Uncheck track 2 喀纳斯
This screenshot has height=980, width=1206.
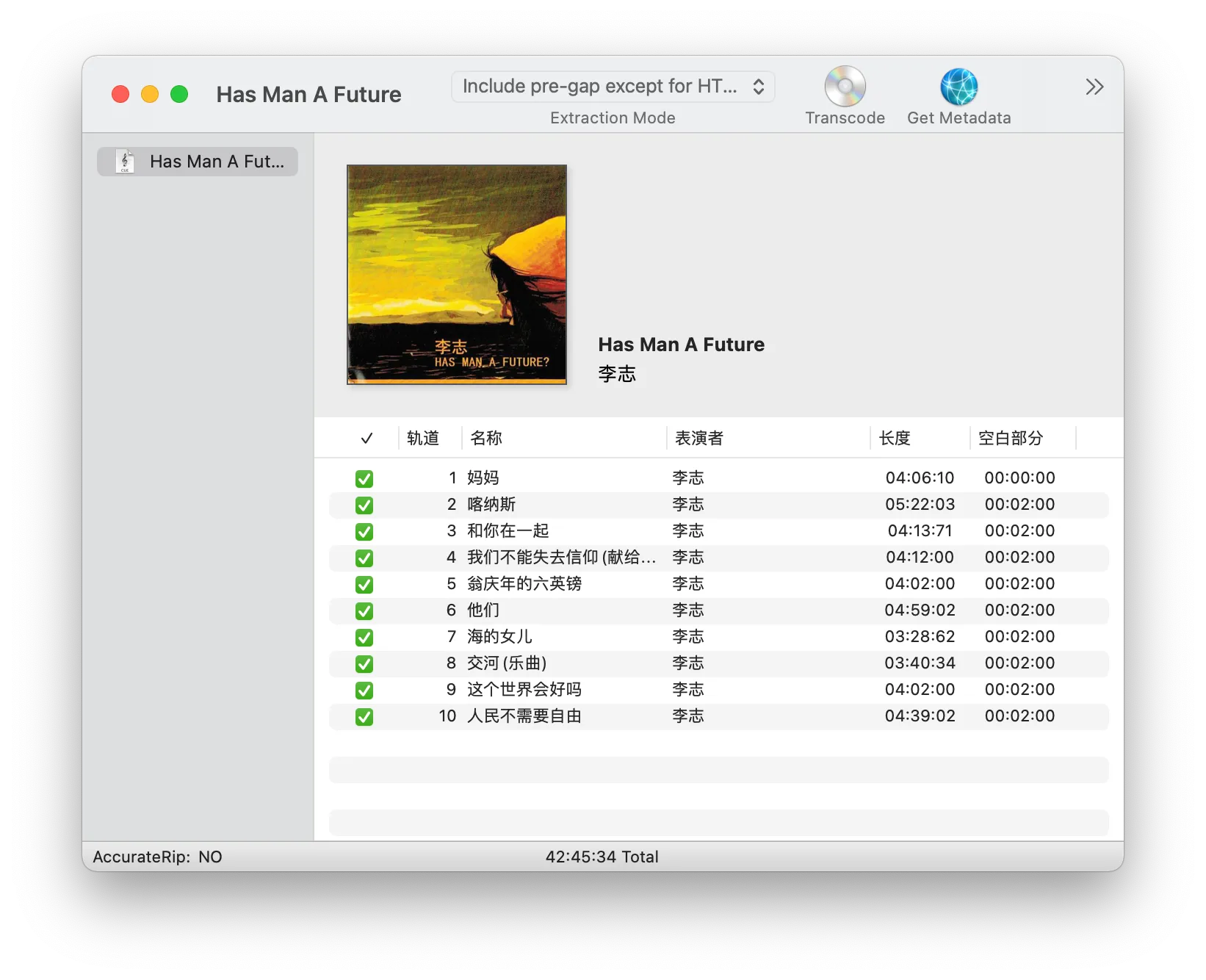364,505
